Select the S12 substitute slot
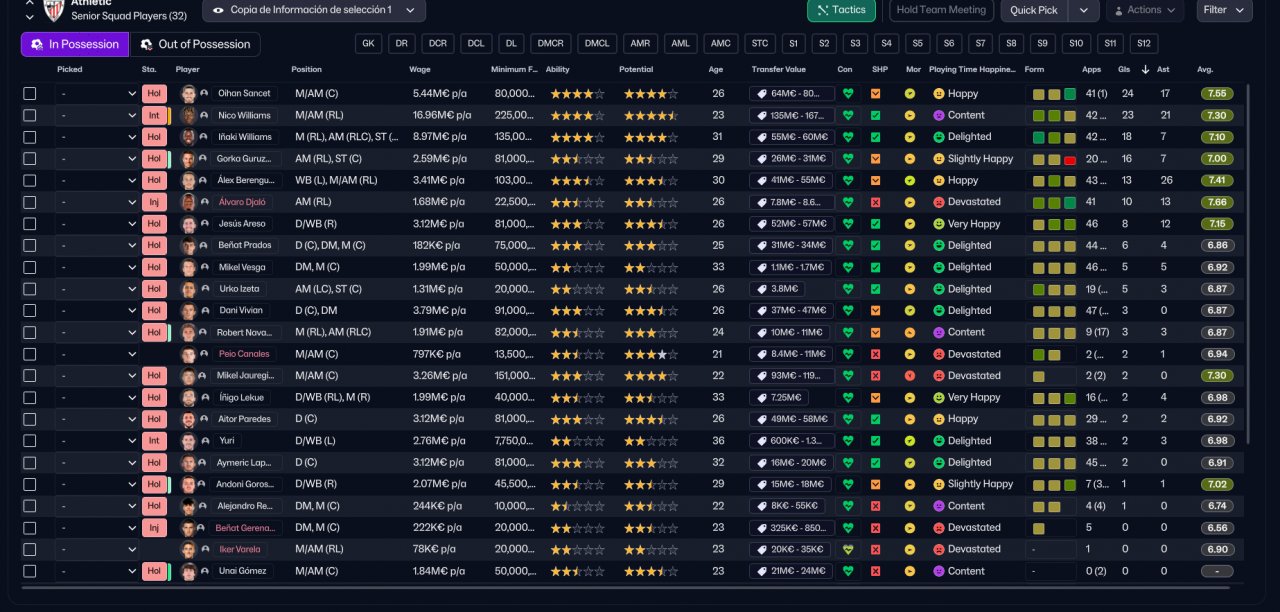 [x=1145, y=44]
